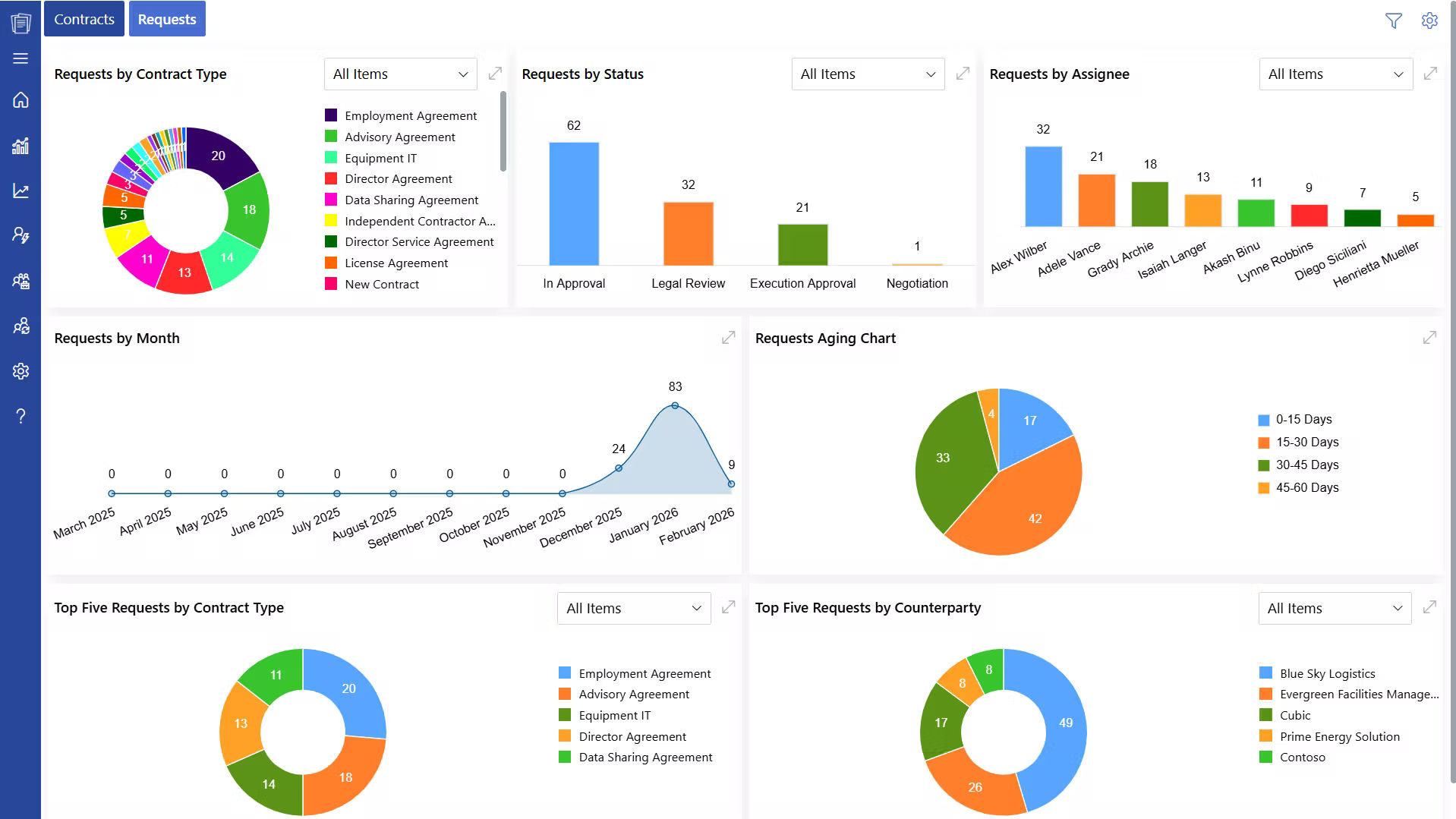Click the Legal Review bar in status chart

[x=687, y=235]
